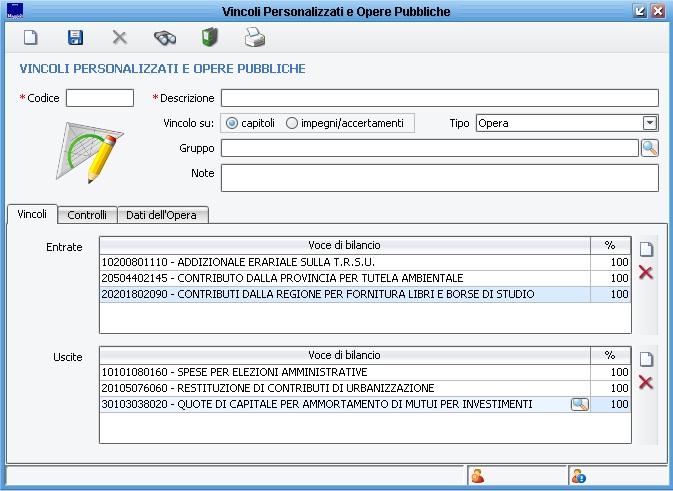Image resolution: width=673 pixels, height=491 pixels.
Task: Delete Entrate row with red X
Action: click(x=646, y=273)
